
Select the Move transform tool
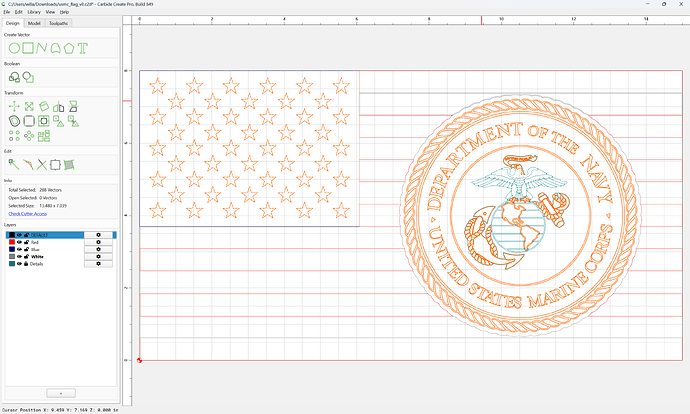[x=14, y=106]
